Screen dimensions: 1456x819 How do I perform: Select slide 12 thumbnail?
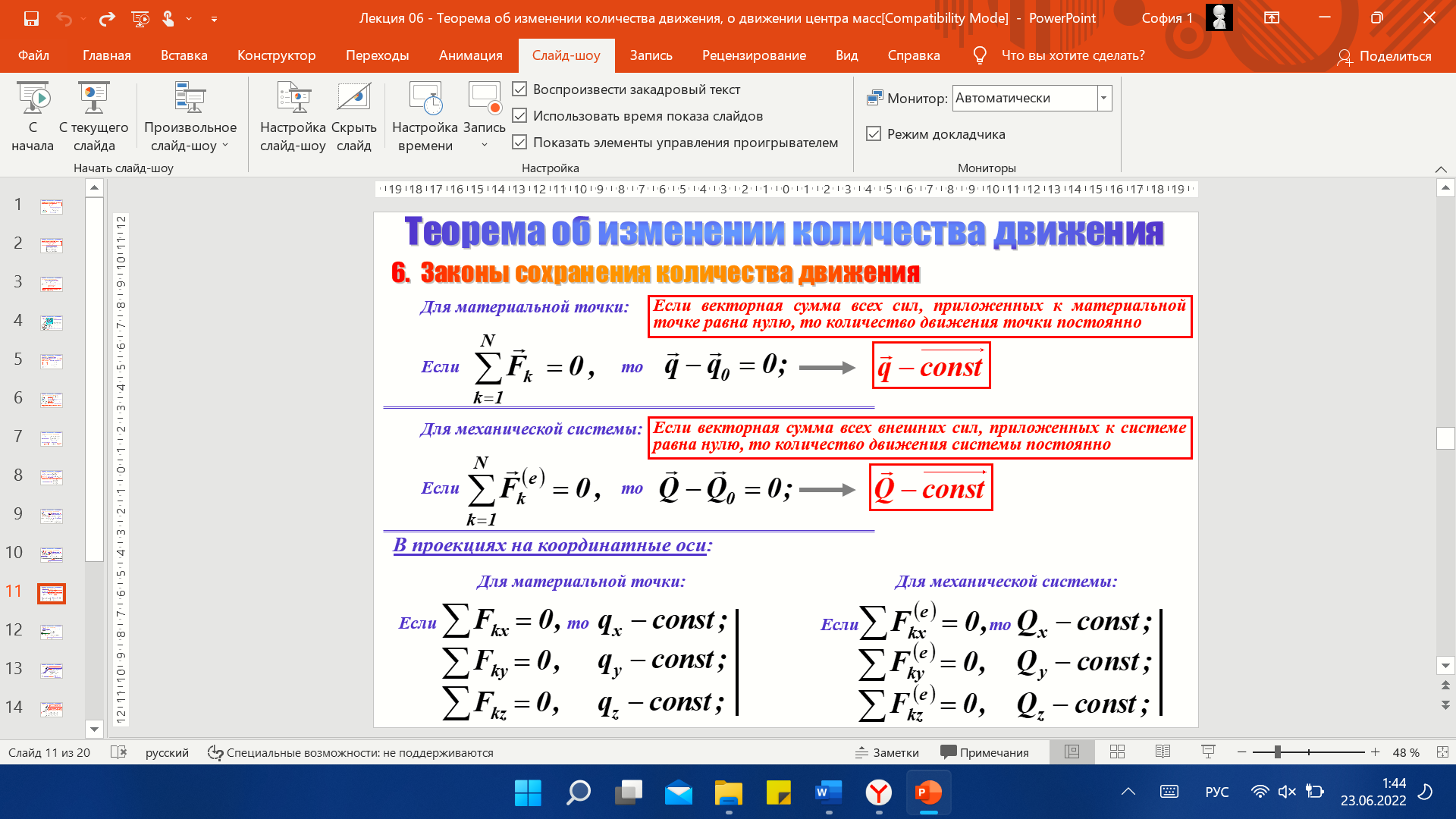click(x=52, y=632)
